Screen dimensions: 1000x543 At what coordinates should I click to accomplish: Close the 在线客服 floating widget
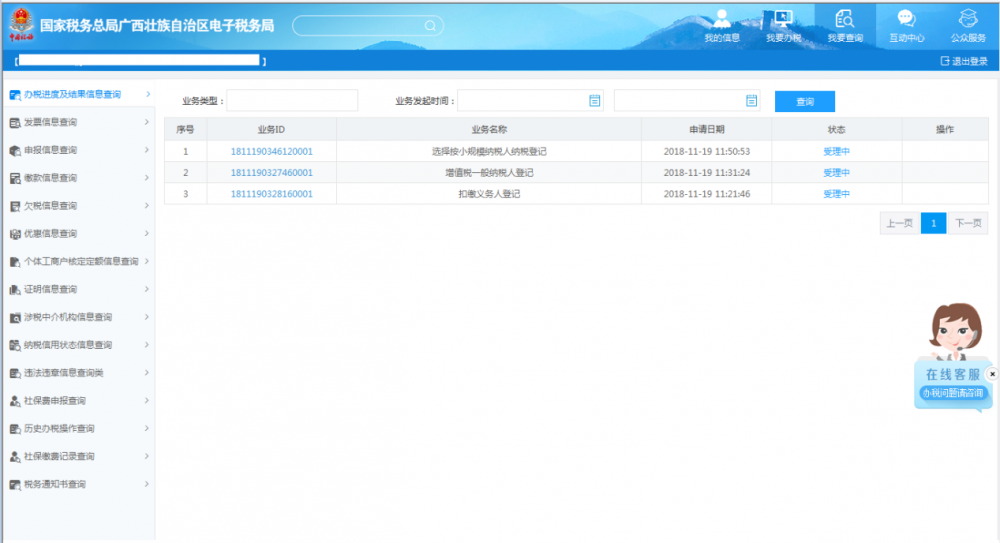click(992, 373)
